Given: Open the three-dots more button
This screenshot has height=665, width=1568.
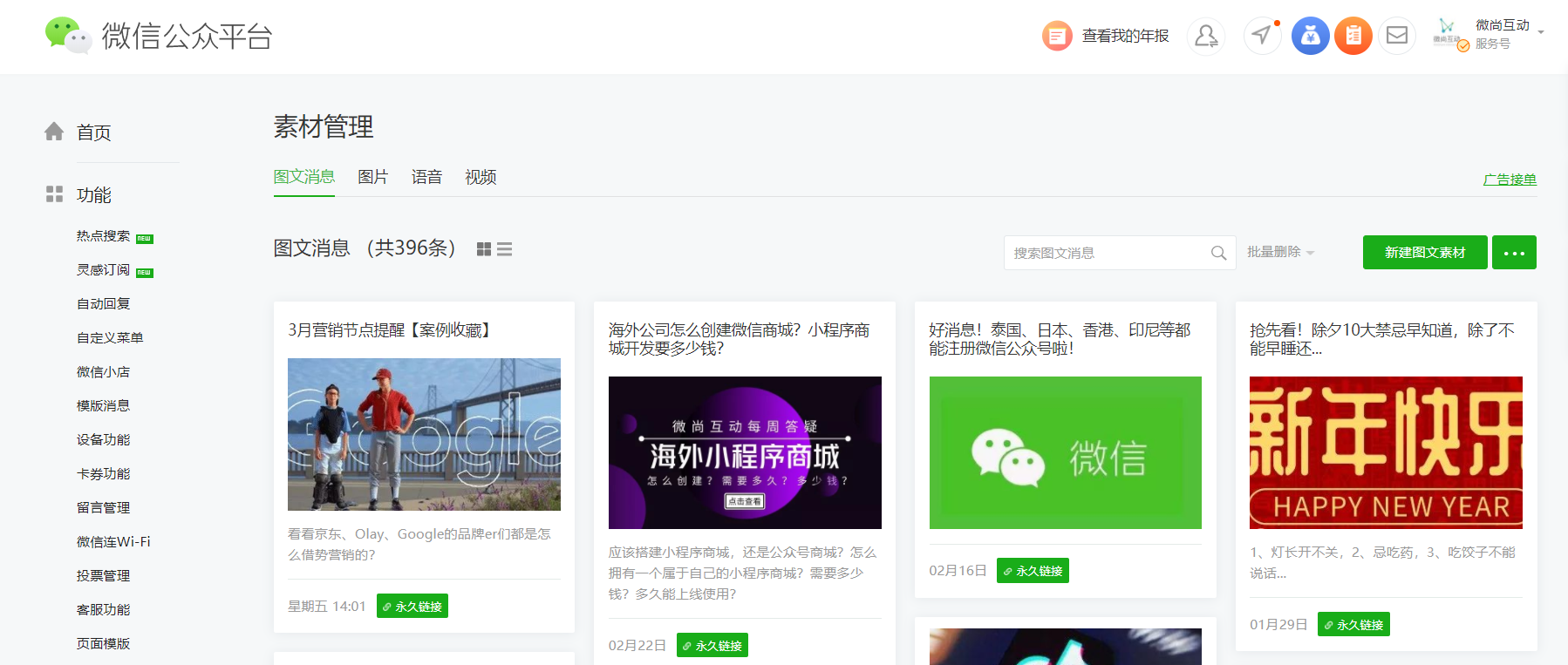Looking at the screenshot, I should pyautogui.click(x=1514, y=253).
